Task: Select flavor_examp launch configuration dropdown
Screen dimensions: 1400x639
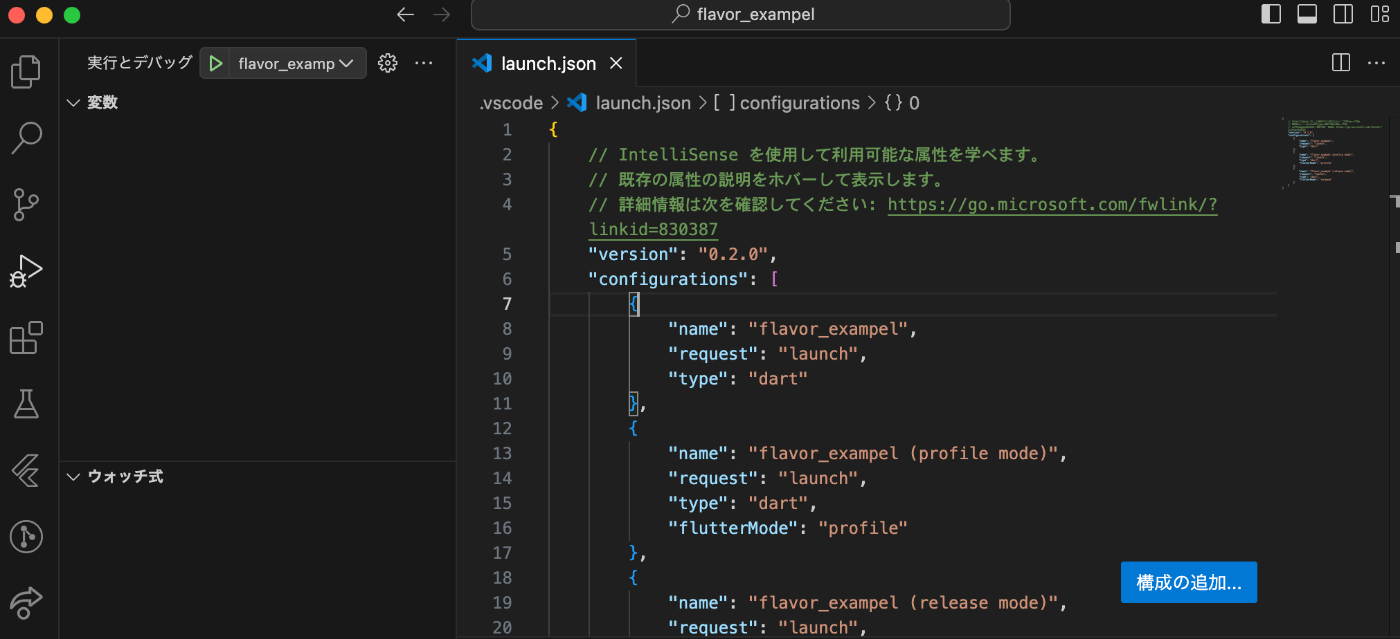Action: tap(295, 63)
